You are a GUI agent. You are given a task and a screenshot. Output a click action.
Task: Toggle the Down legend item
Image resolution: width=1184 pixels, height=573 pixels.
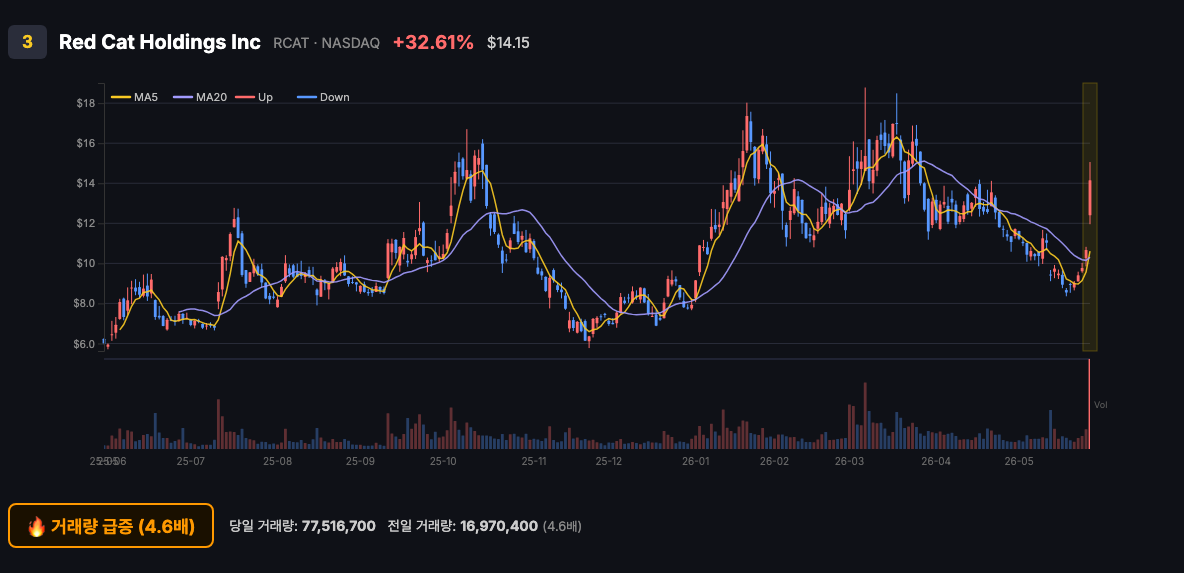point(323,97)
